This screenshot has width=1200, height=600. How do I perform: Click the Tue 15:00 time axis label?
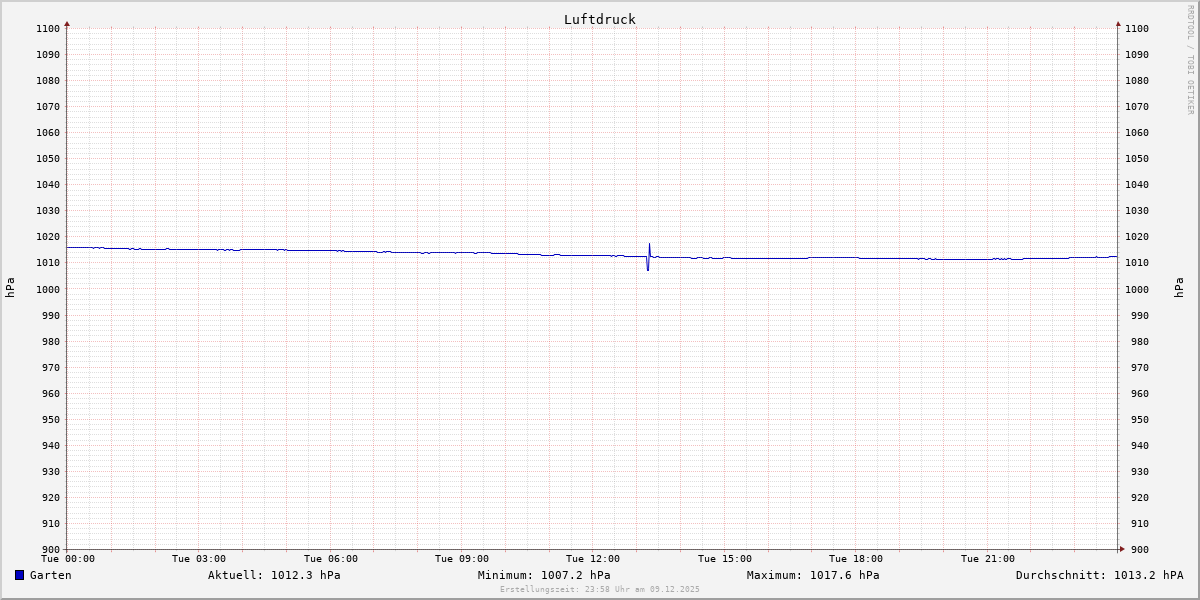coord(725,559)
